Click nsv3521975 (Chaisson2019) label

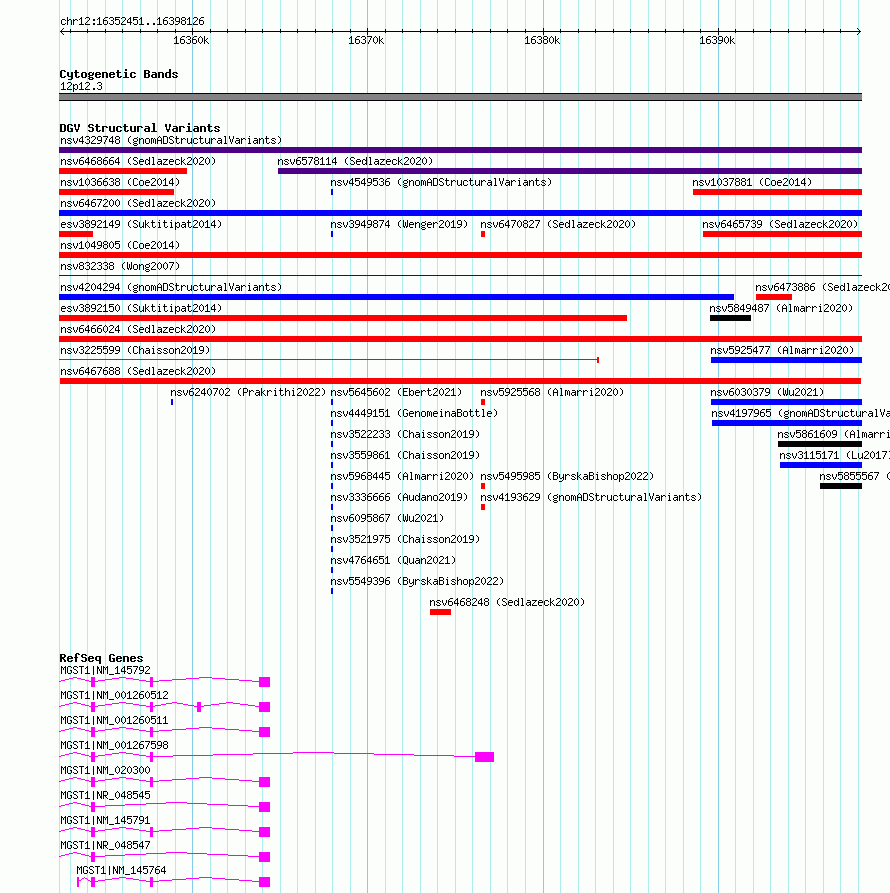[x=405, y=539]
